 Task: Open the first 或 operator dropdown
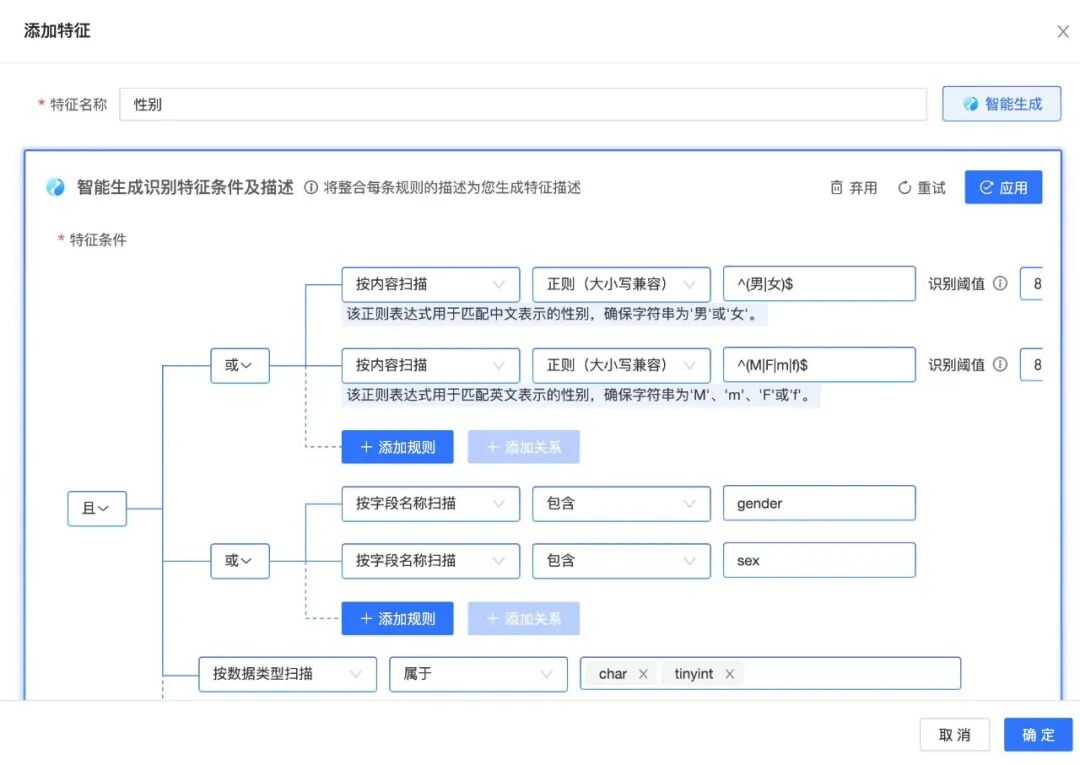coord(239,365)
